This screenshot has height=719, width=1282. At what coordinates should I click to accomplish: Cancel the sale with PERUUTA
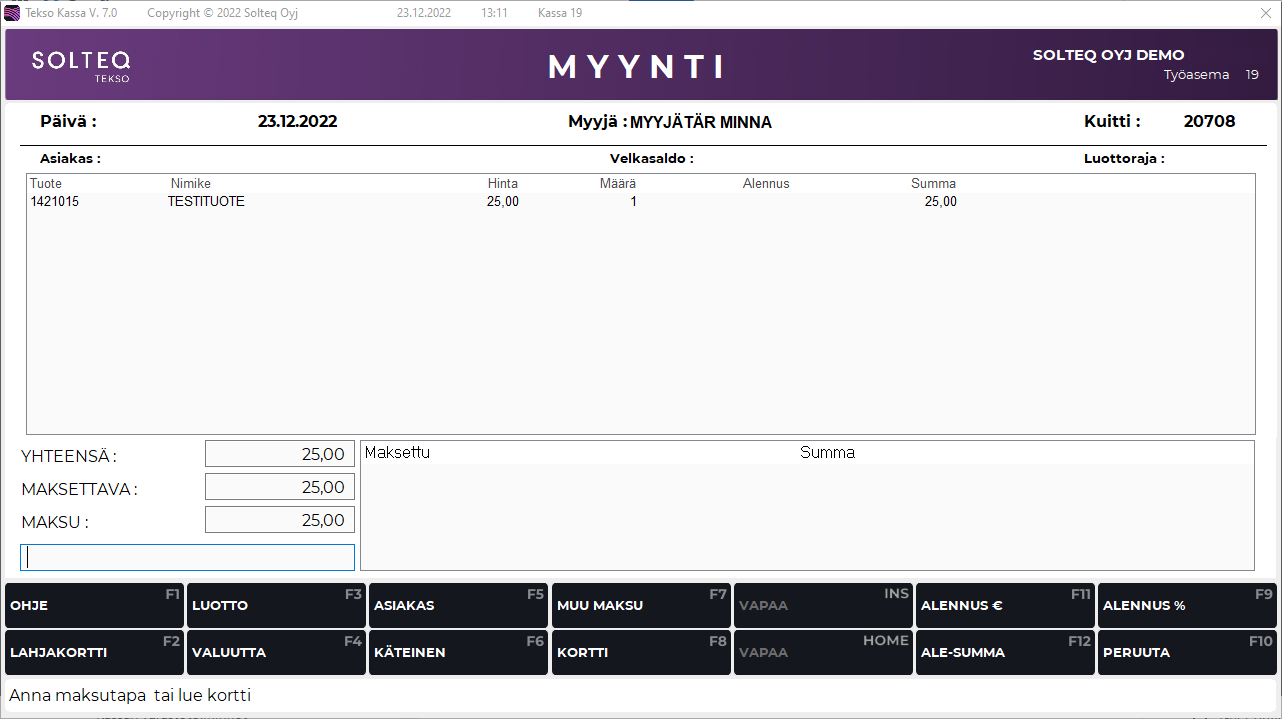(x=1187, y=653)
